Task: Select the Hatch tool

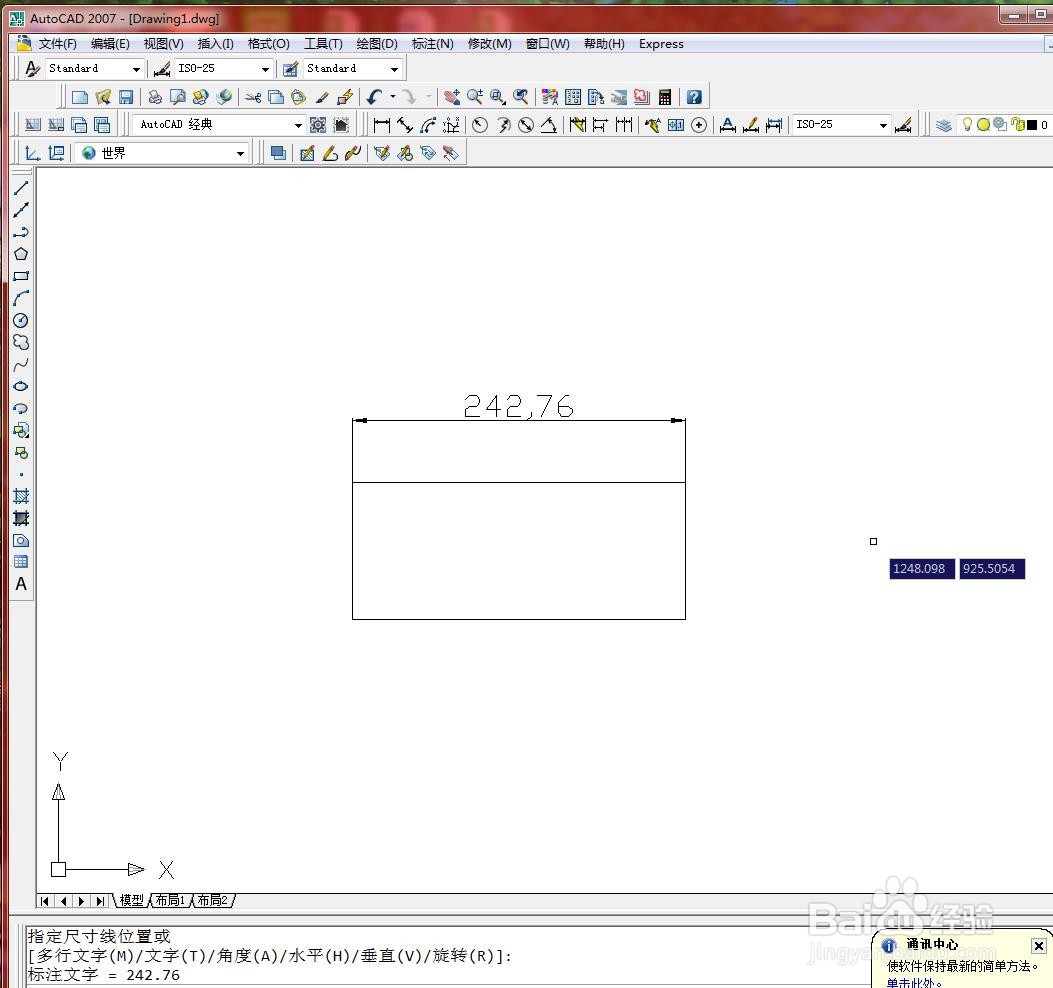Action: pos(21,496)
